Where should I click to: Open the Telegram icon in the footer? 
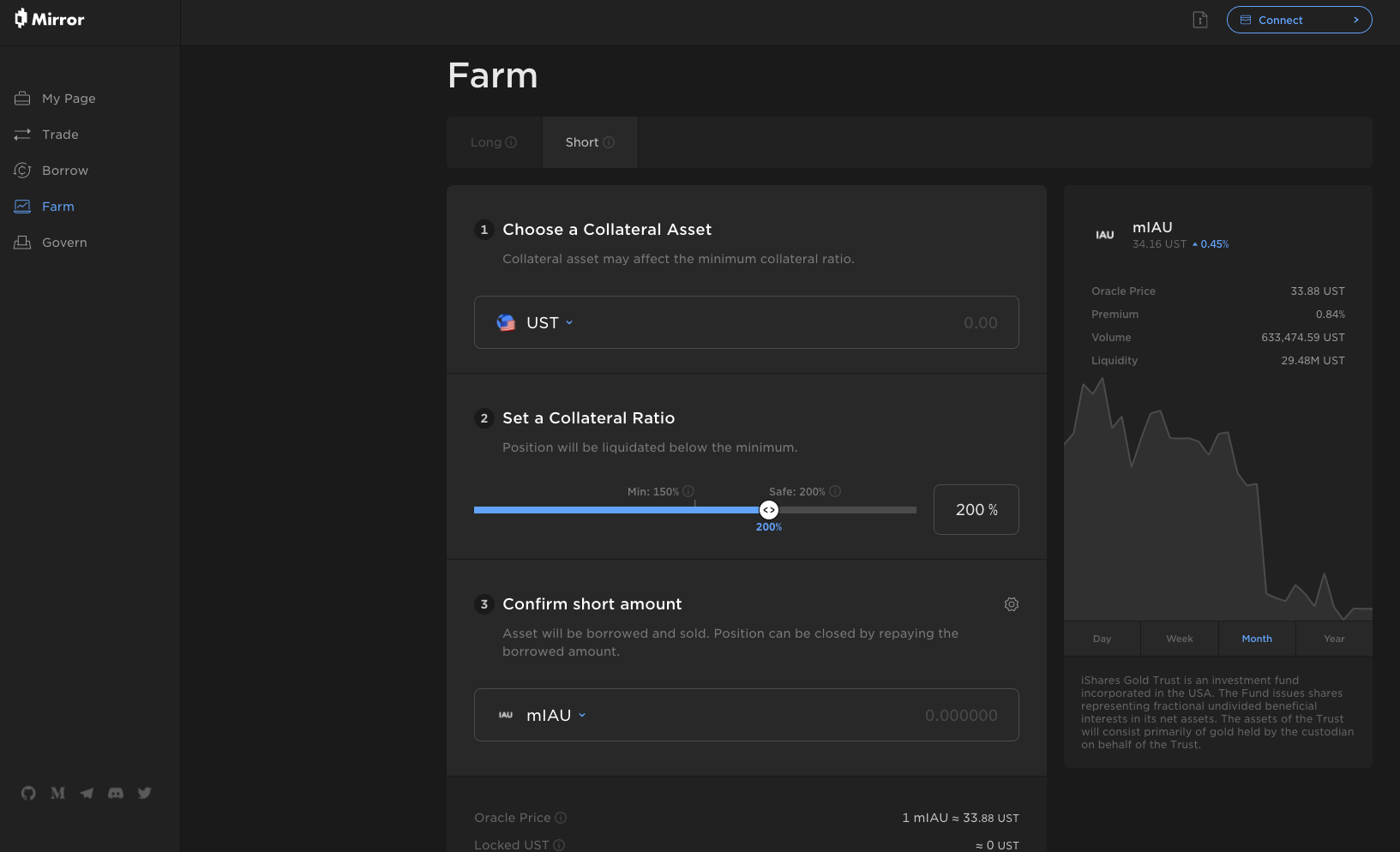pyautogui.click(x=86, y=793)
